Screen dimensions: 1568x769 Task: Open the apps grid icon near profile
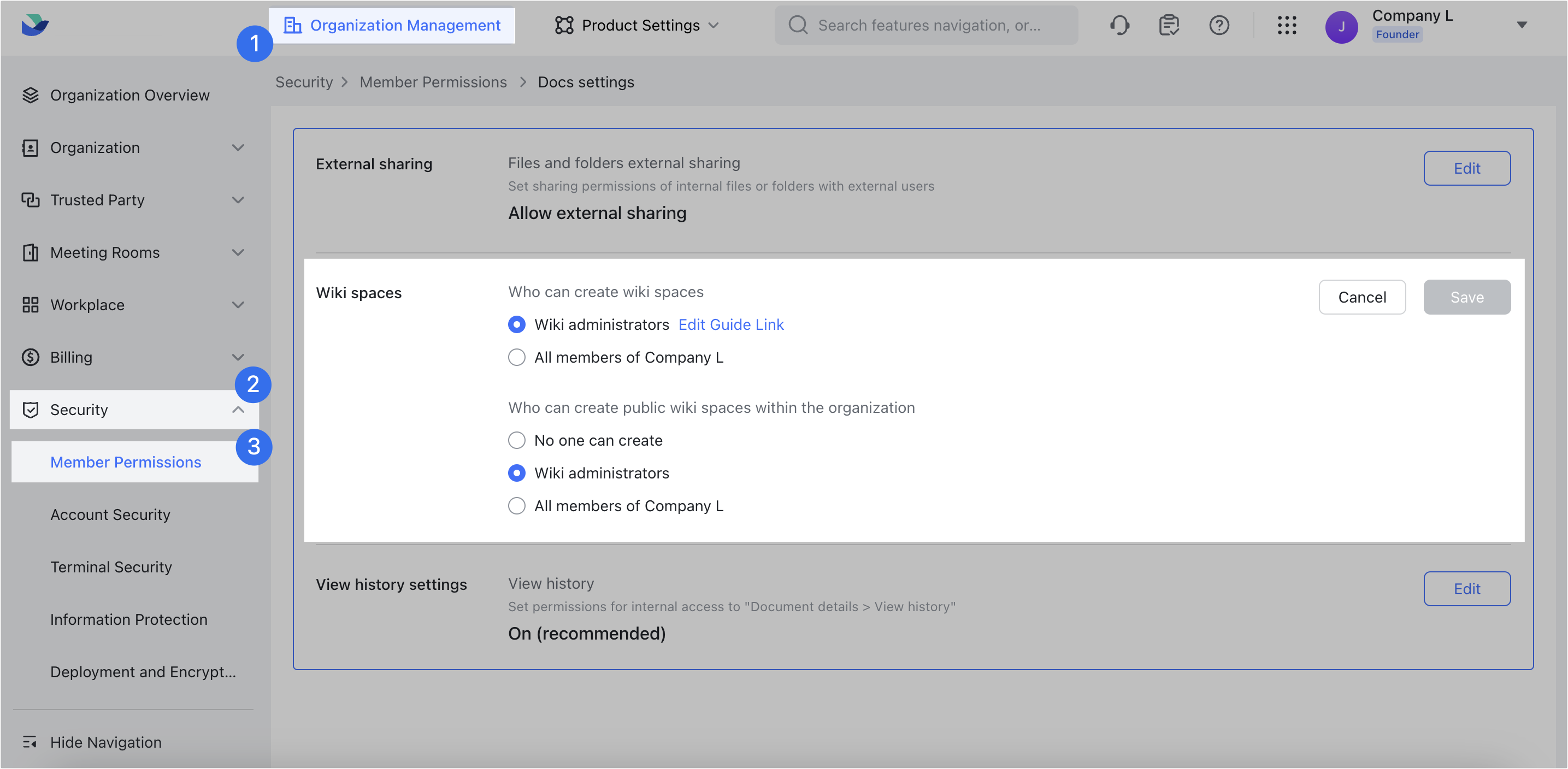point(1287,26)
